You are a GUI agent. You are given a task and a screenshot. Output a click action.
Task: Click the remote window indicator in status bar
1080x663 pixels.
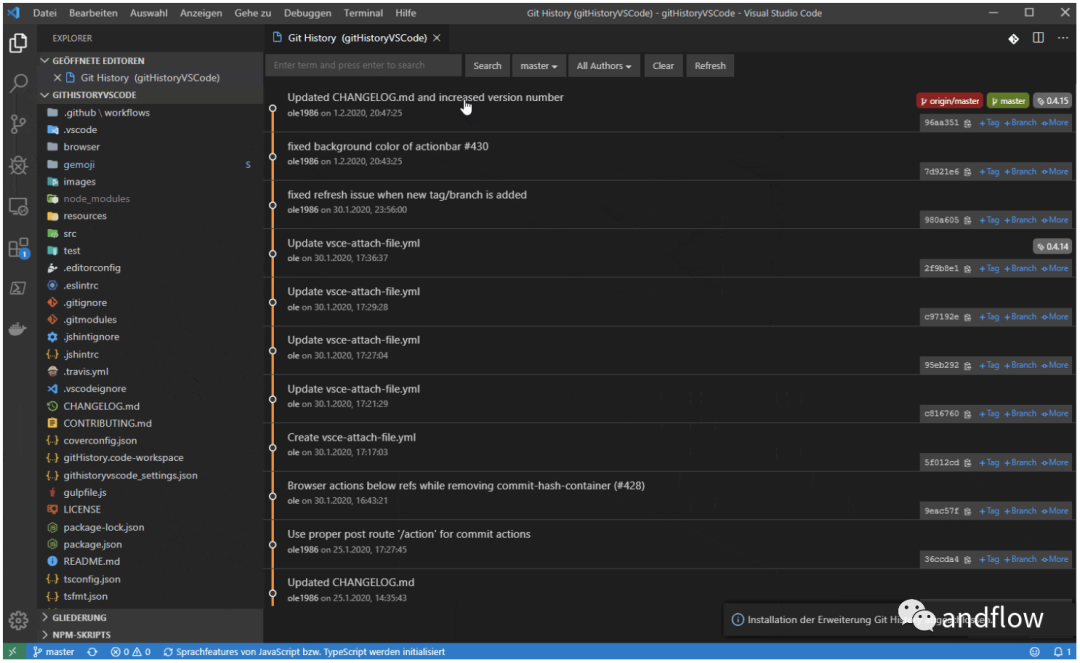coord(12,652)
